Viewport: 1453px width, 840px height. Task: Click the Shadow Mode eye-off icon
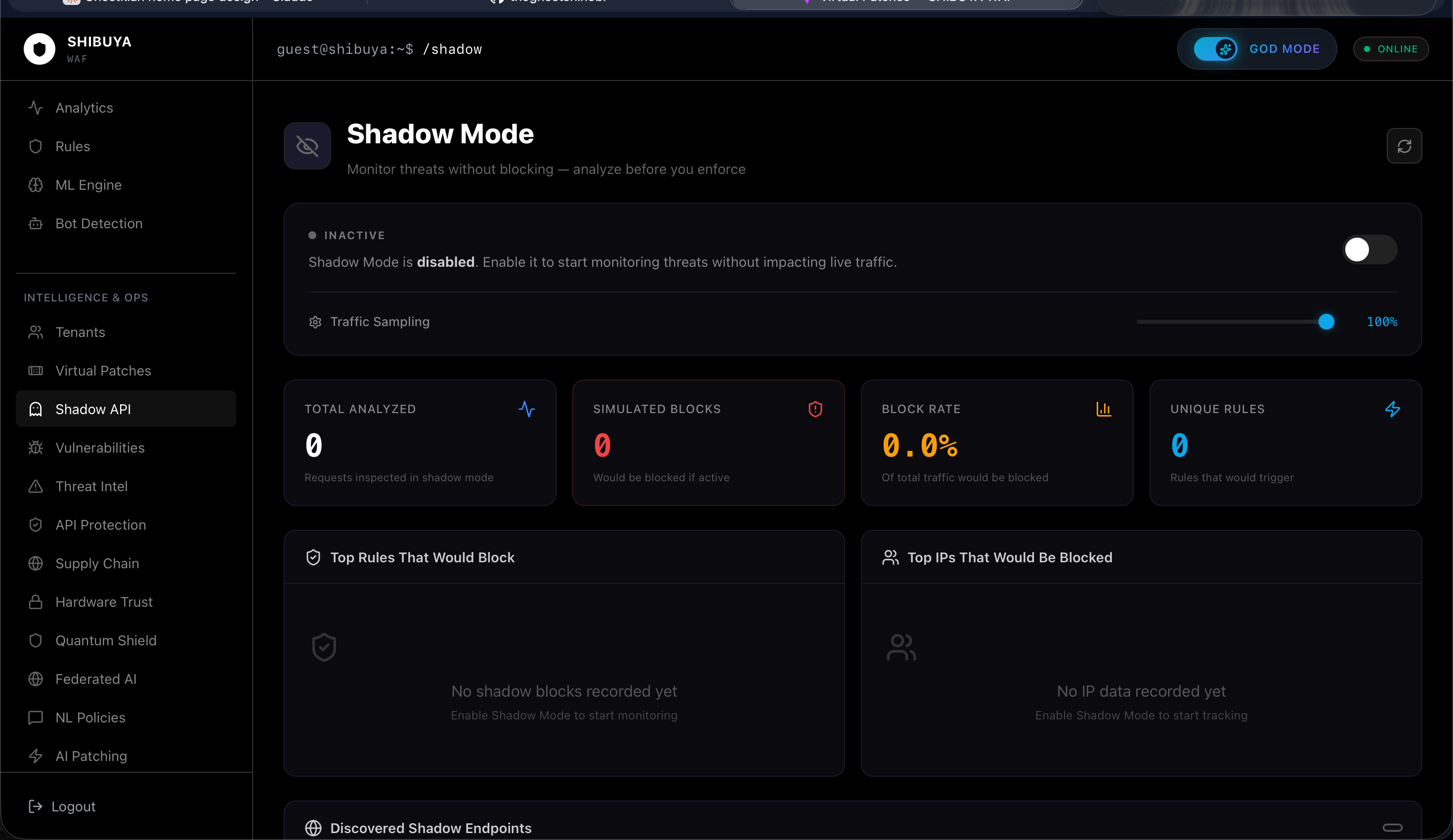click(307, 146)
